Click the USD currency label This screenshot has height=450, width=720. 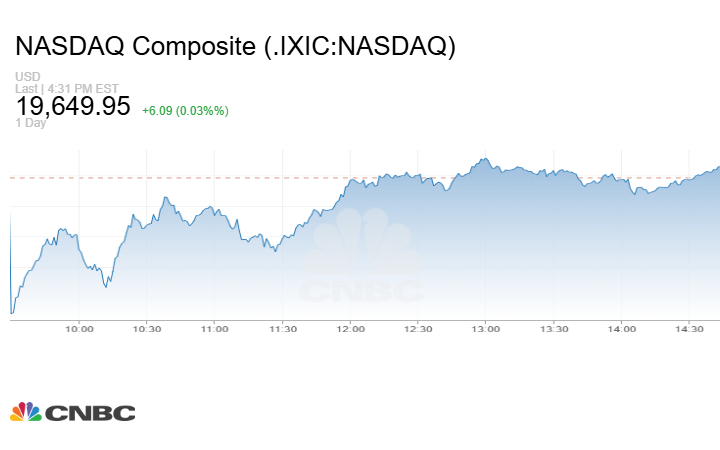pyautogui.click(x=27, y=77)
